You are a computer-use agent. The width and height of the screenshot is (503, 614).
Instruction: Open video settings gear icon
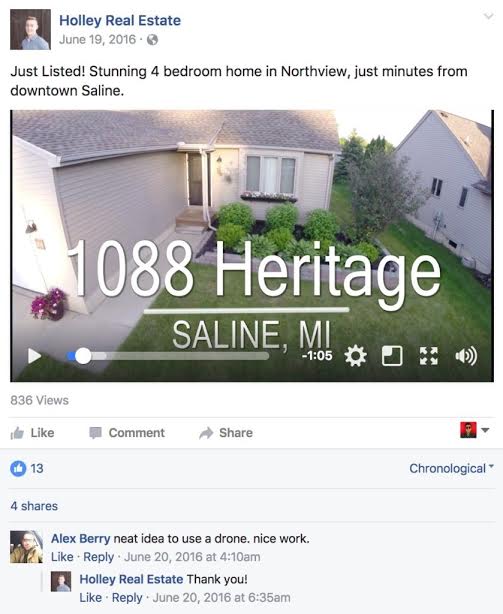coord(355,356)
